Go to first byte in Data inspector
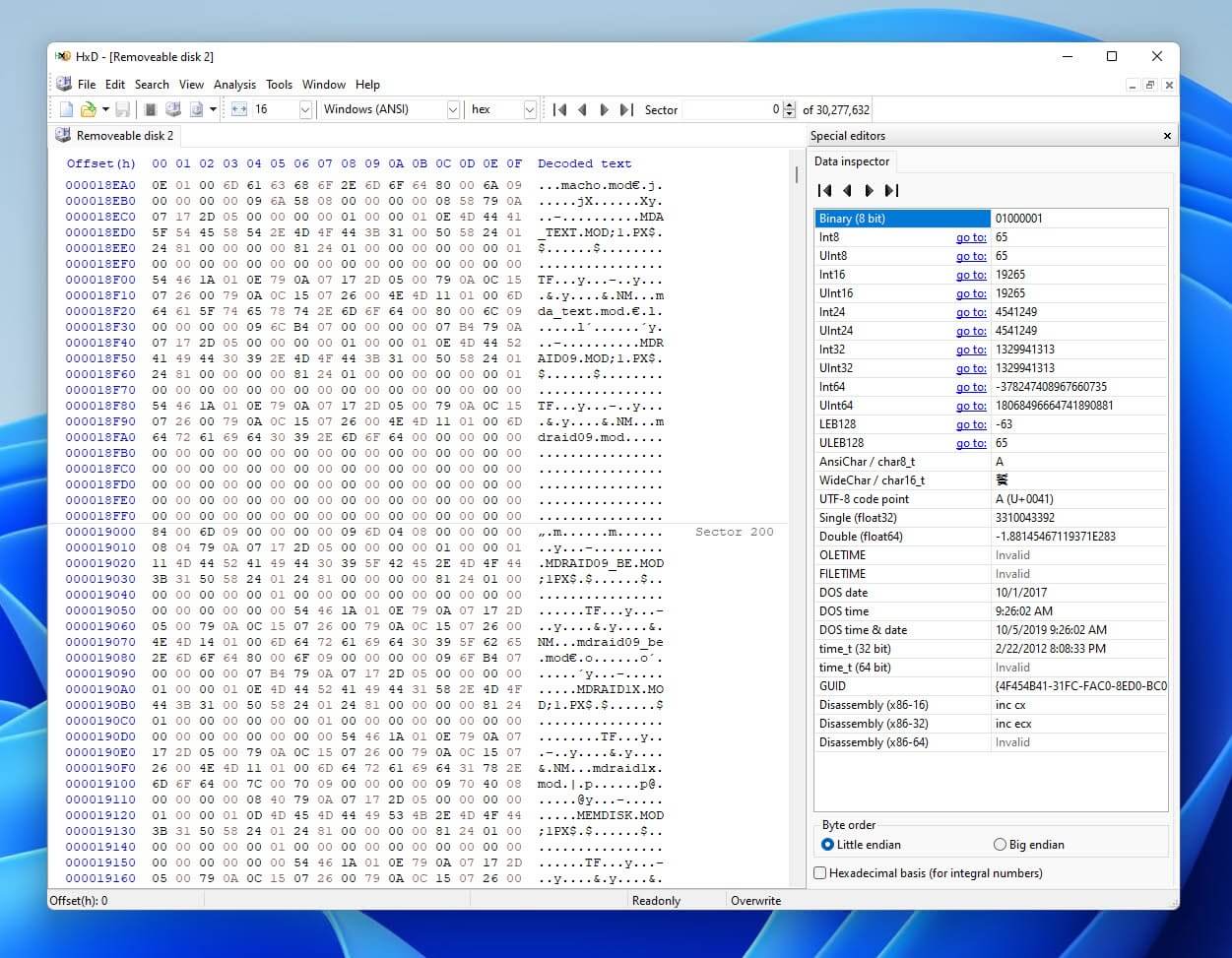 click(825, 190)
